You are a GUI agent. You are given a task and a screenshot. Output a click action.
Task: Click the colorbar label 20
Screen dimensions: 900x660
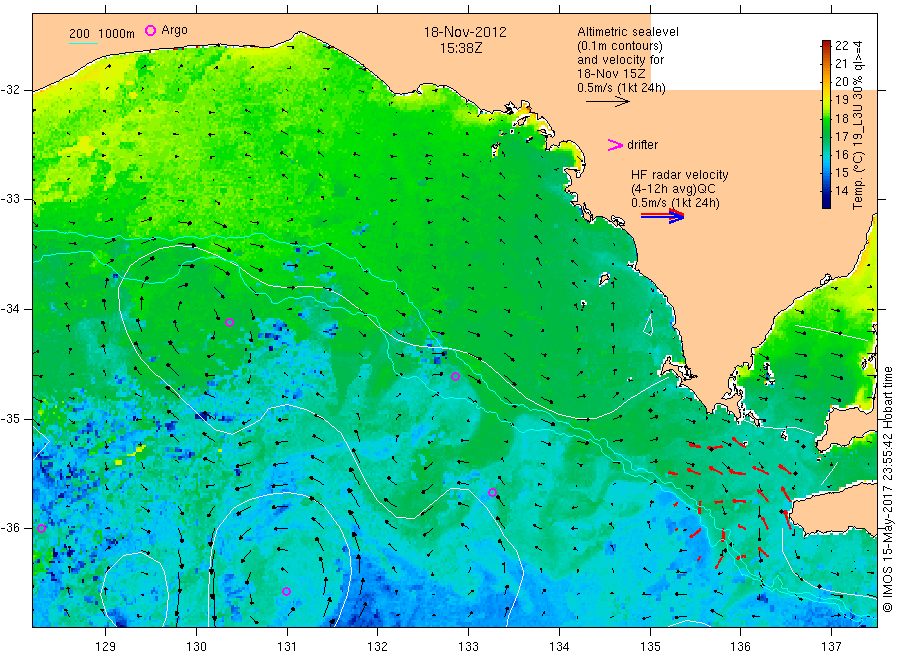coord(841,81)
